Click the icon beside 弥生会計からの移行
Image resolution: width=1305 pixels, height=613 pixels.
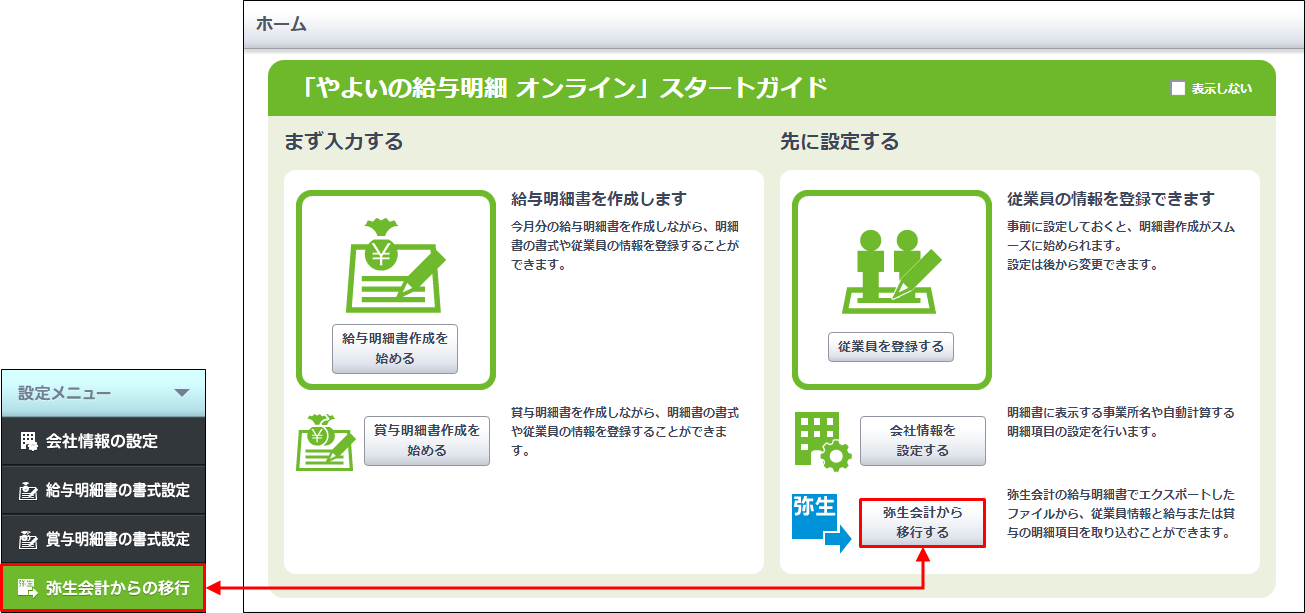coord(28,588)
